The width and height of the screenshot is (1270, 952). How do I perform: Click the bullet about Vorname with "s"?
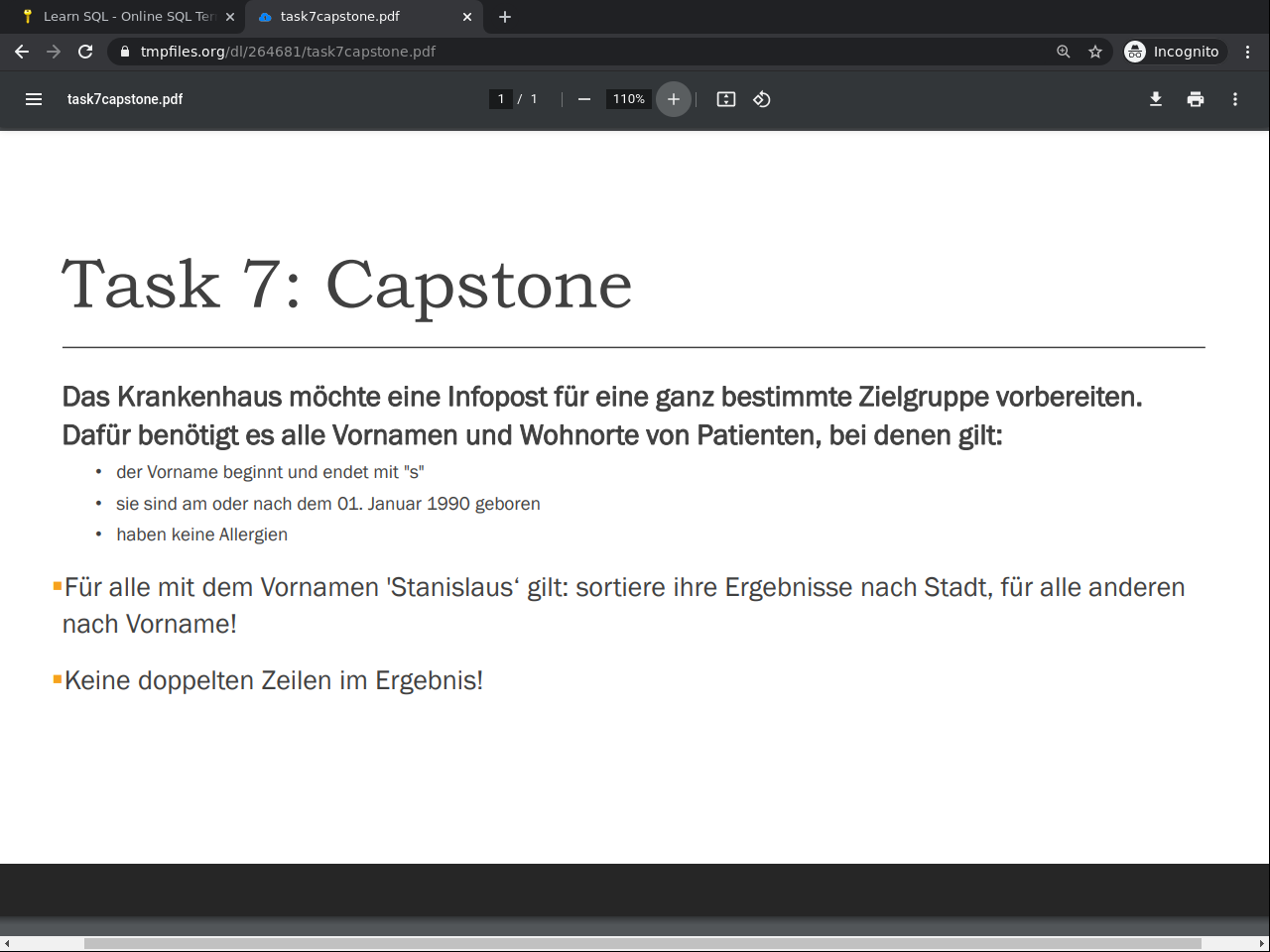[270, 472]
